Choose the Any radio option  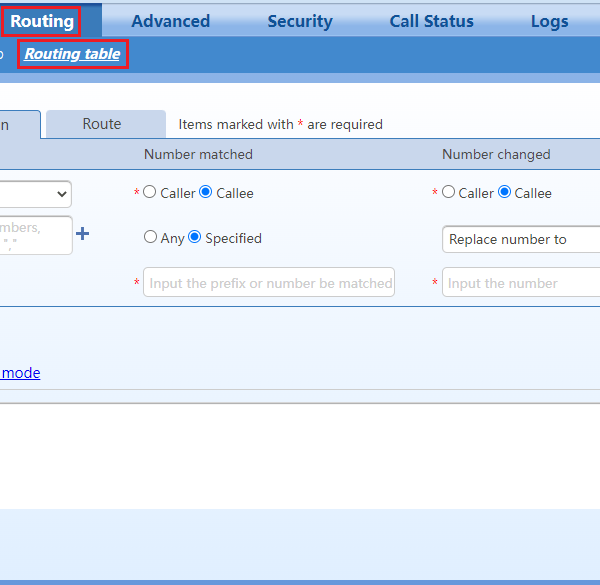click(x=150, y=237)
